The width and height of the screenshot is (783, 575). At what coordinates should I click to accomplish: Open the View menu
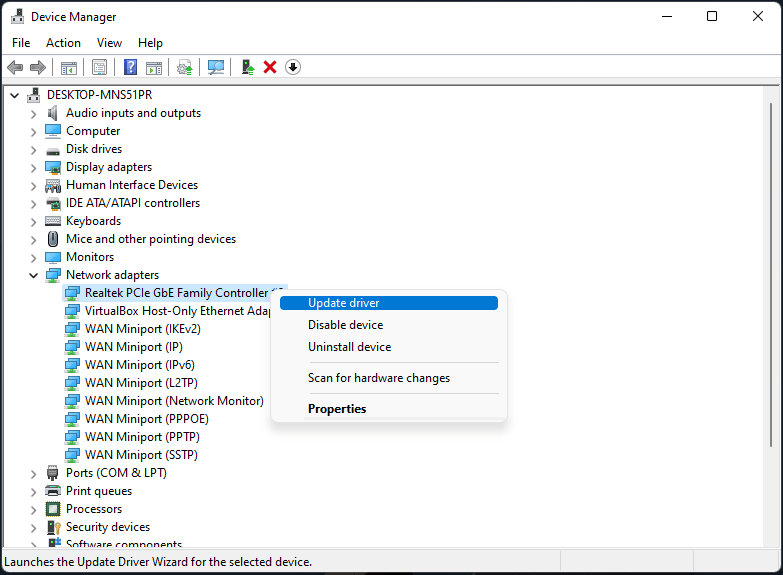pyautogui.click(x=109, y=43)
